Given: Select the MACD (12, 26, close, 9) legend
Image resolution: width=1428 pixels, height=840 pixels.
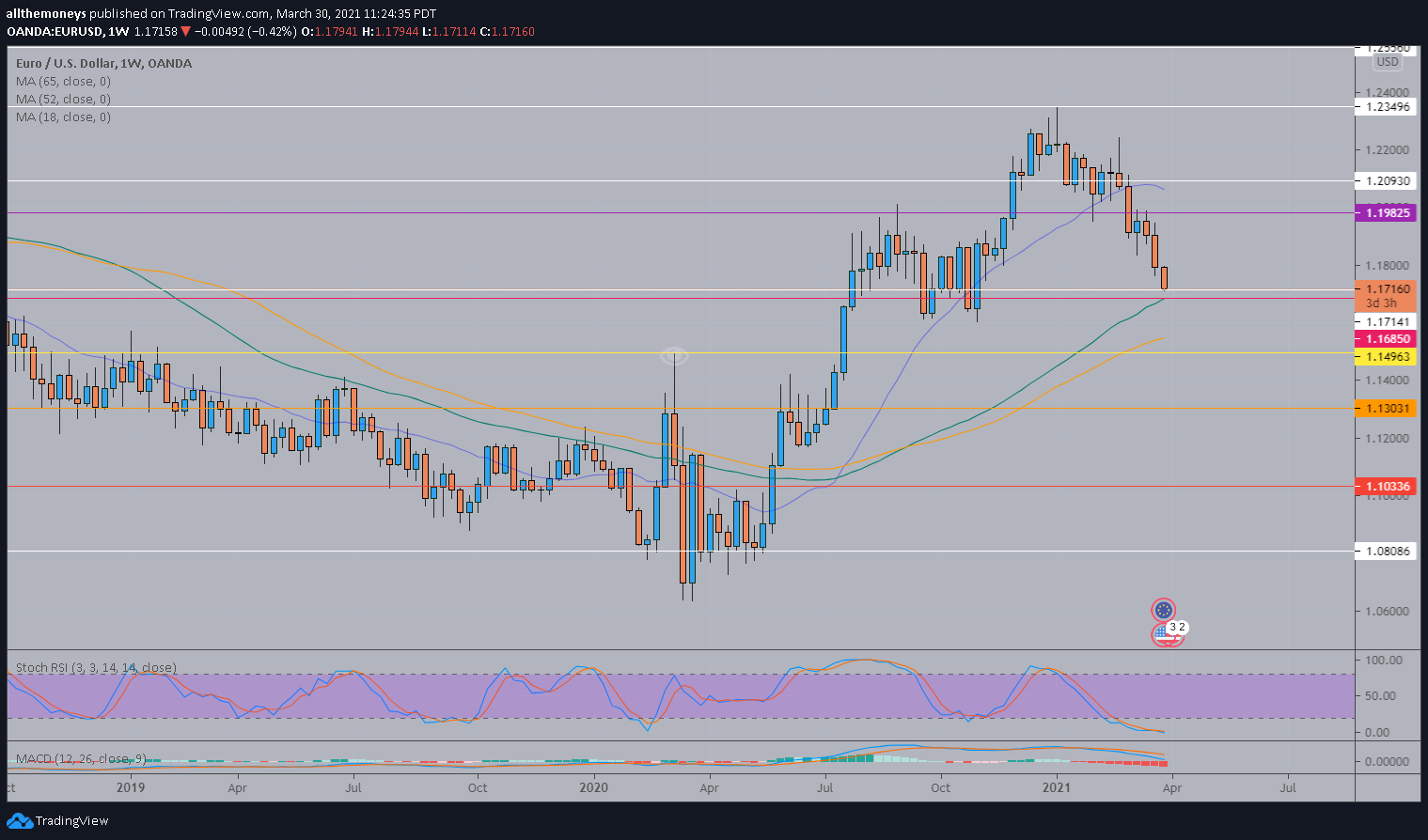Looking at the screenshot, I should (x=81, y=758).
